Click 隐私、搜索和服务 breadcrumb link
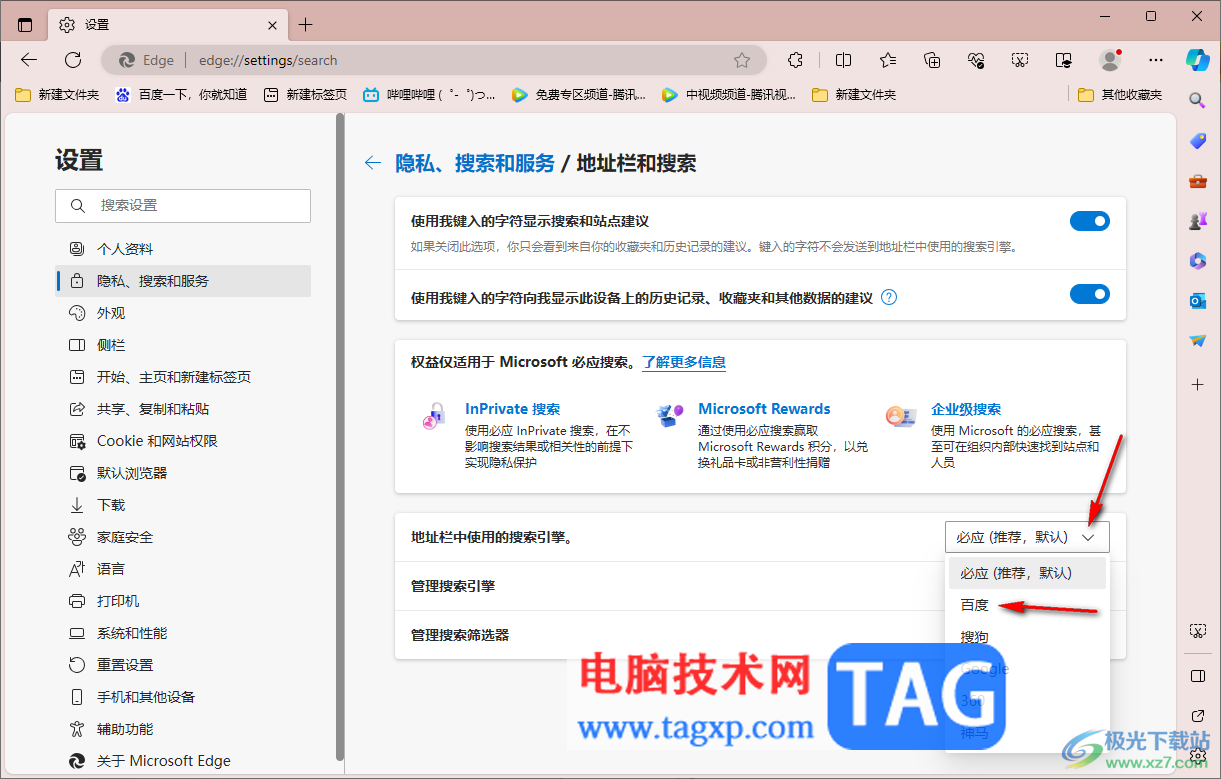This screenshot has height=779, width=1221. pos(475,163)
